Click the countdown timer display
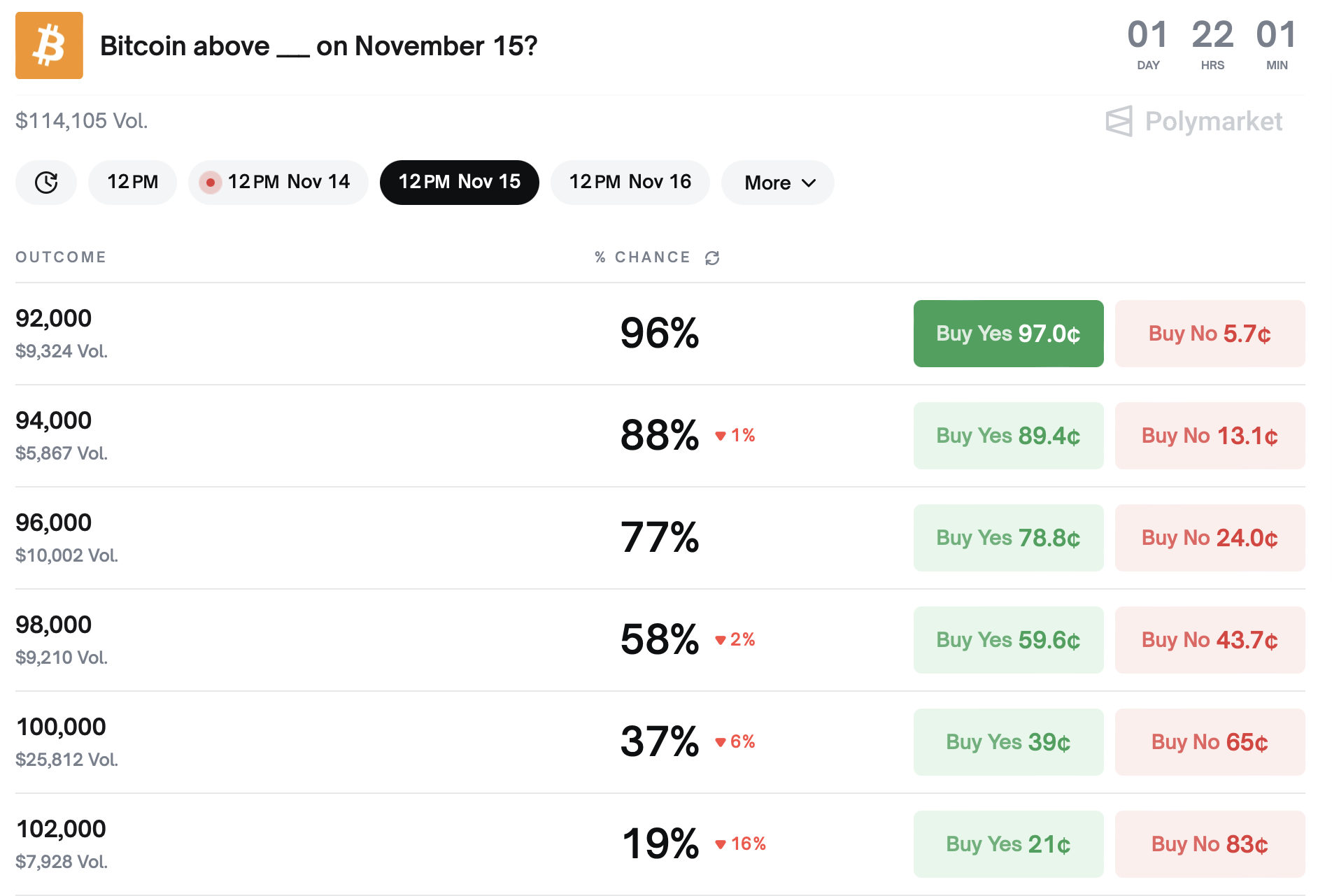Viewport: 1332px width, 896px height. (1212, 45)
